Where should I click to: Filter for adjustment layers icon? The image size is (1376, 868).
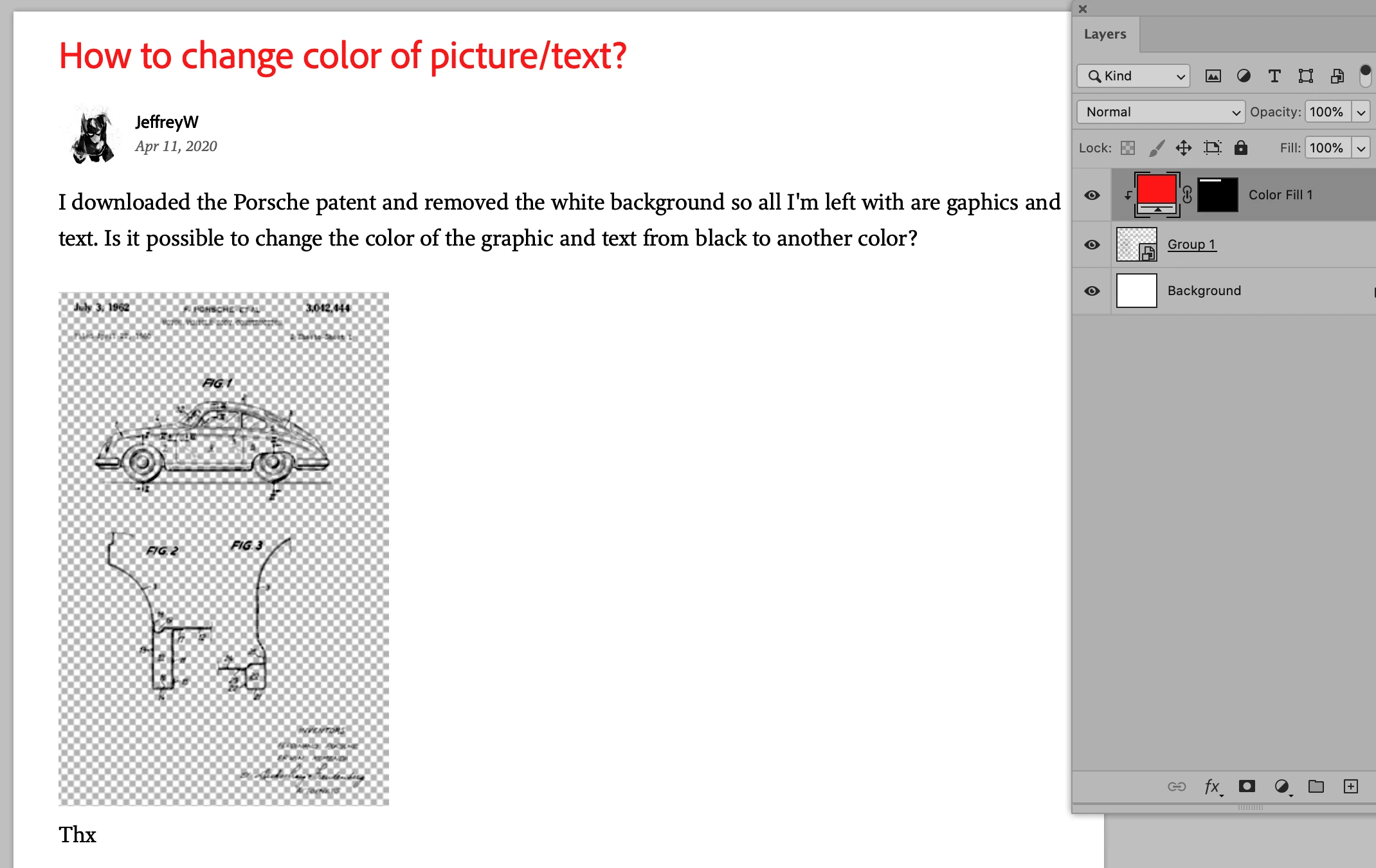(1244, 76)
